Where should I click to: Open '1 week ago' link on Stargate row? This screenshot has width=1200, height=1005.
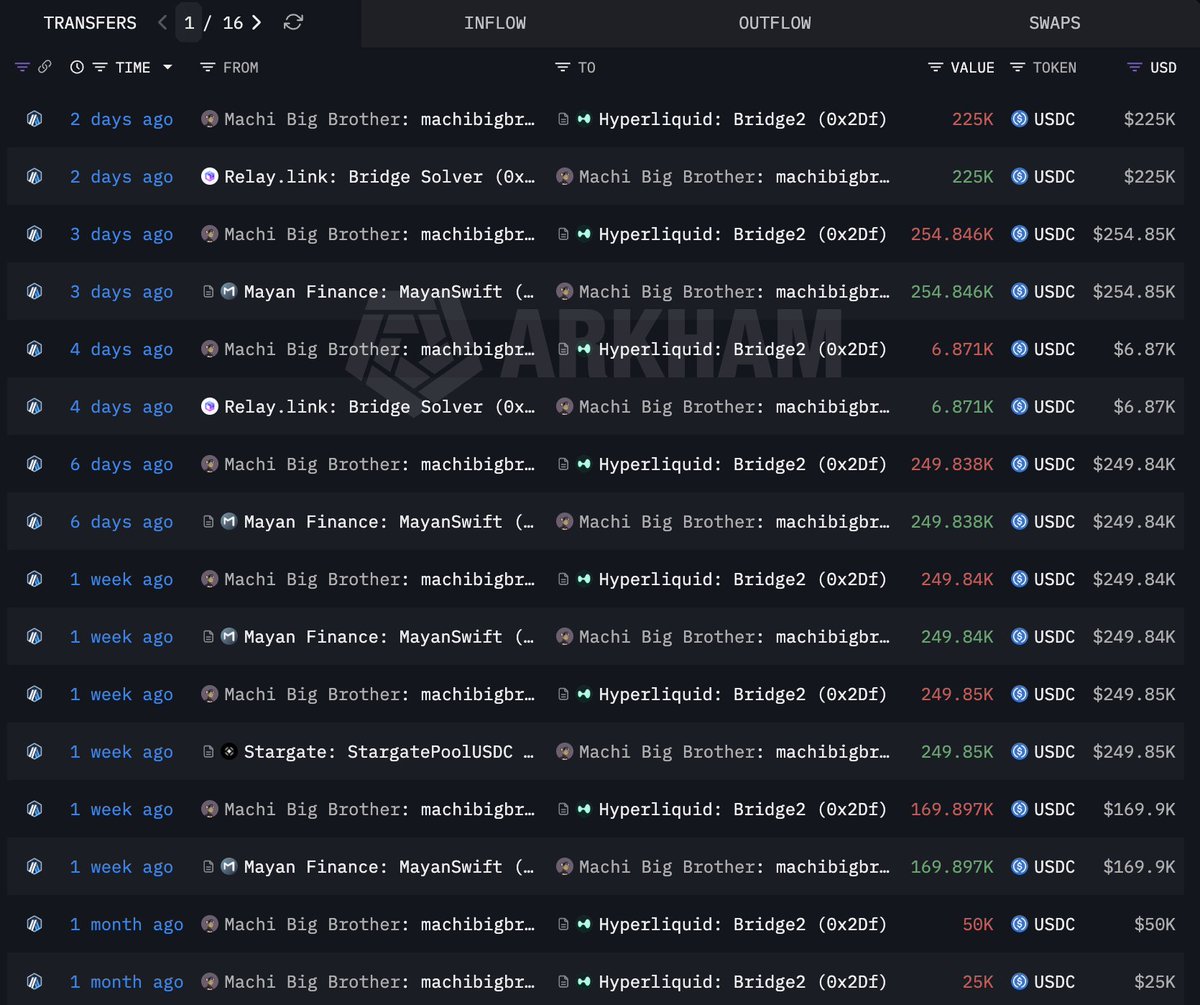pyautogui.click(x=121, y=752)
